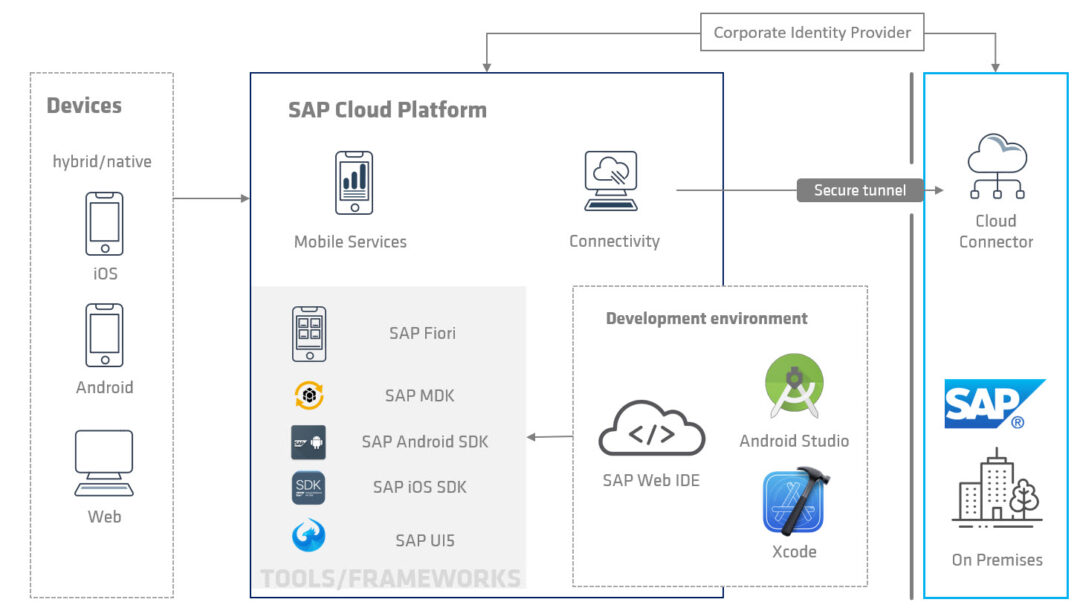Click the SAP MDK label
Image resolution: width=1080 pixels, height=608 pixels.
point(419,396)
